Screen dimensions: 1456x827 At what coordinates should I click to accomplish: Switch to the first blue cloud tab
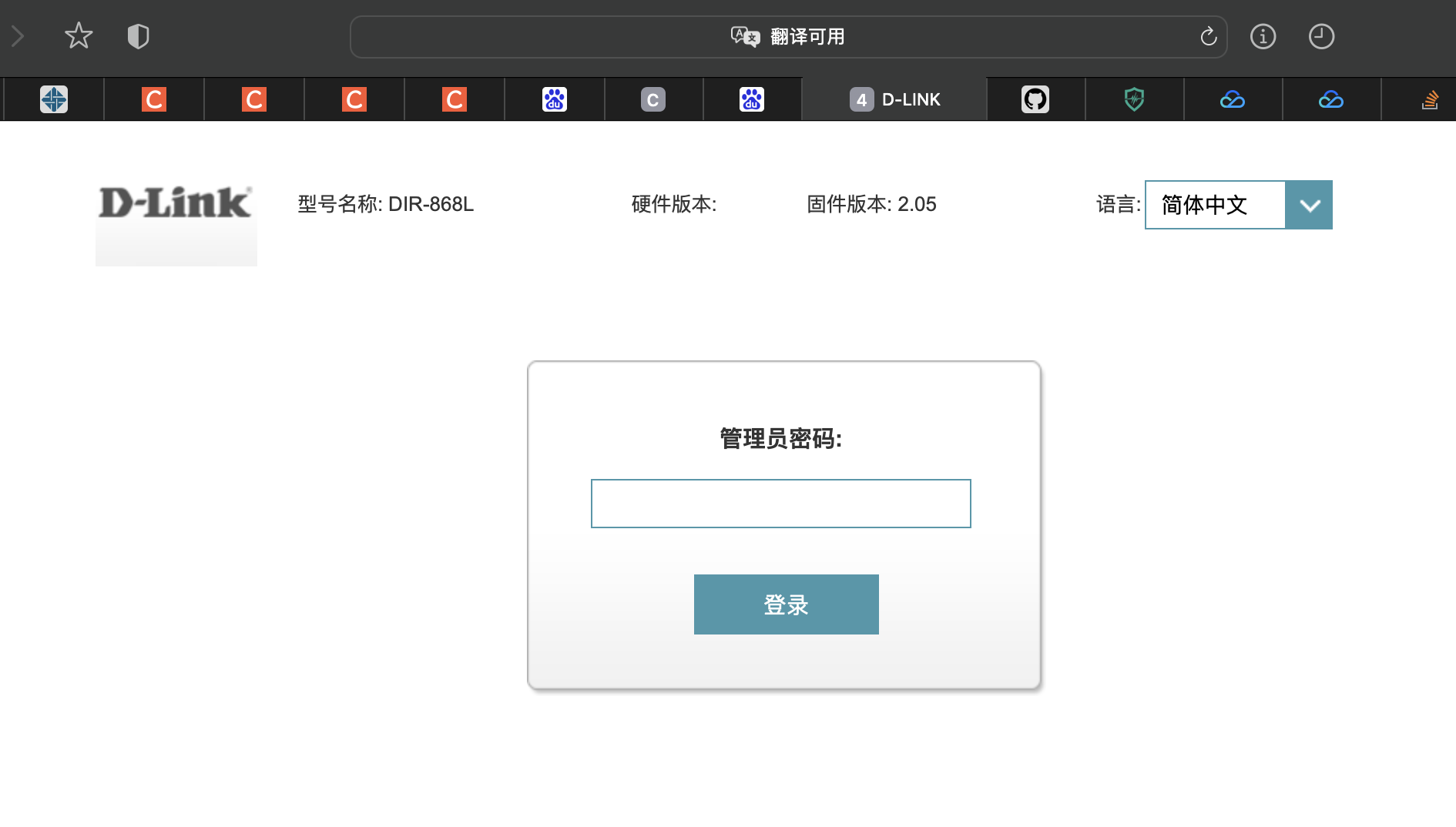point(1233,99)
